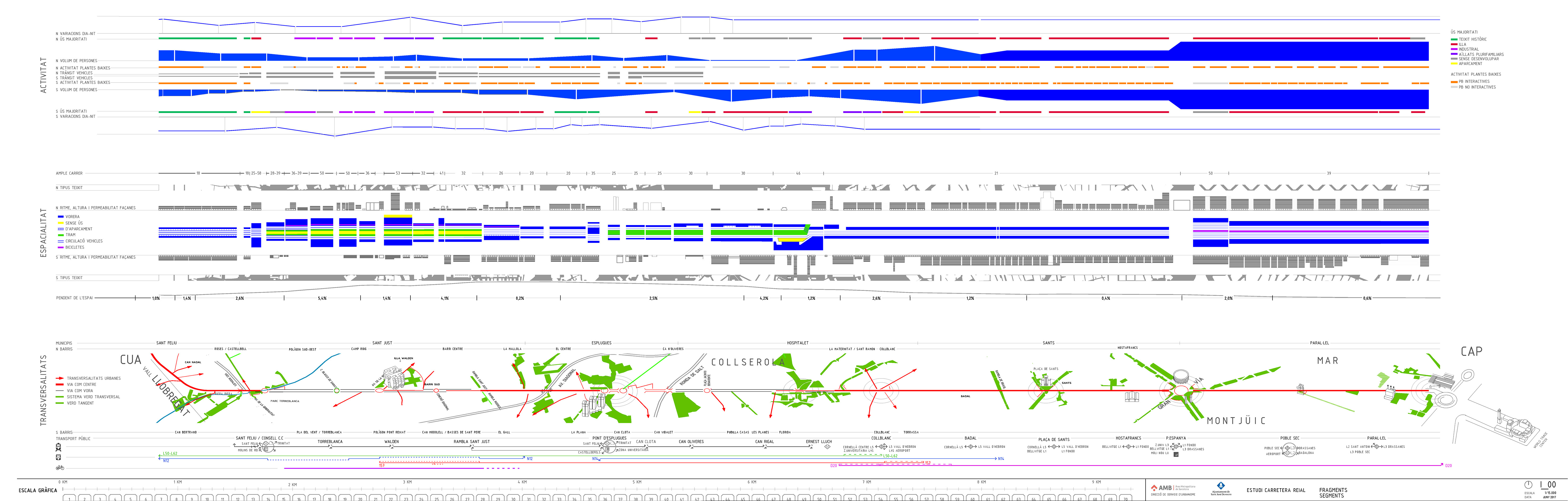The image size is (1568, 501).
Task: Click the ESCALA GRÀFICA label
Action: point(38,490)
